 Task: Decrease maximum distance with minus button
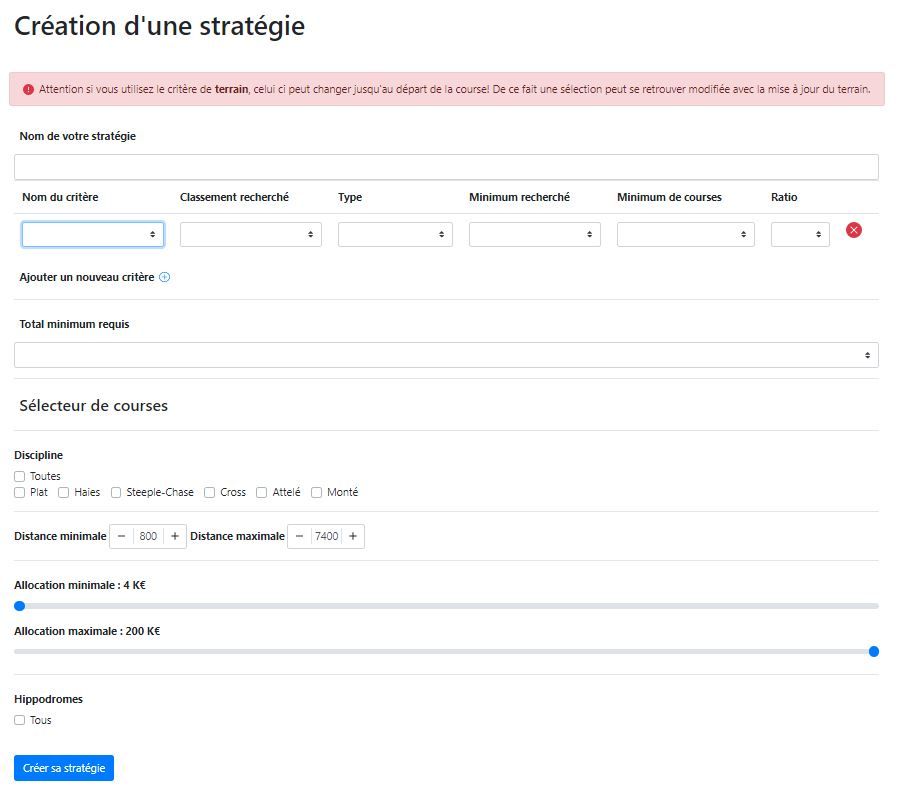point(299,537)
